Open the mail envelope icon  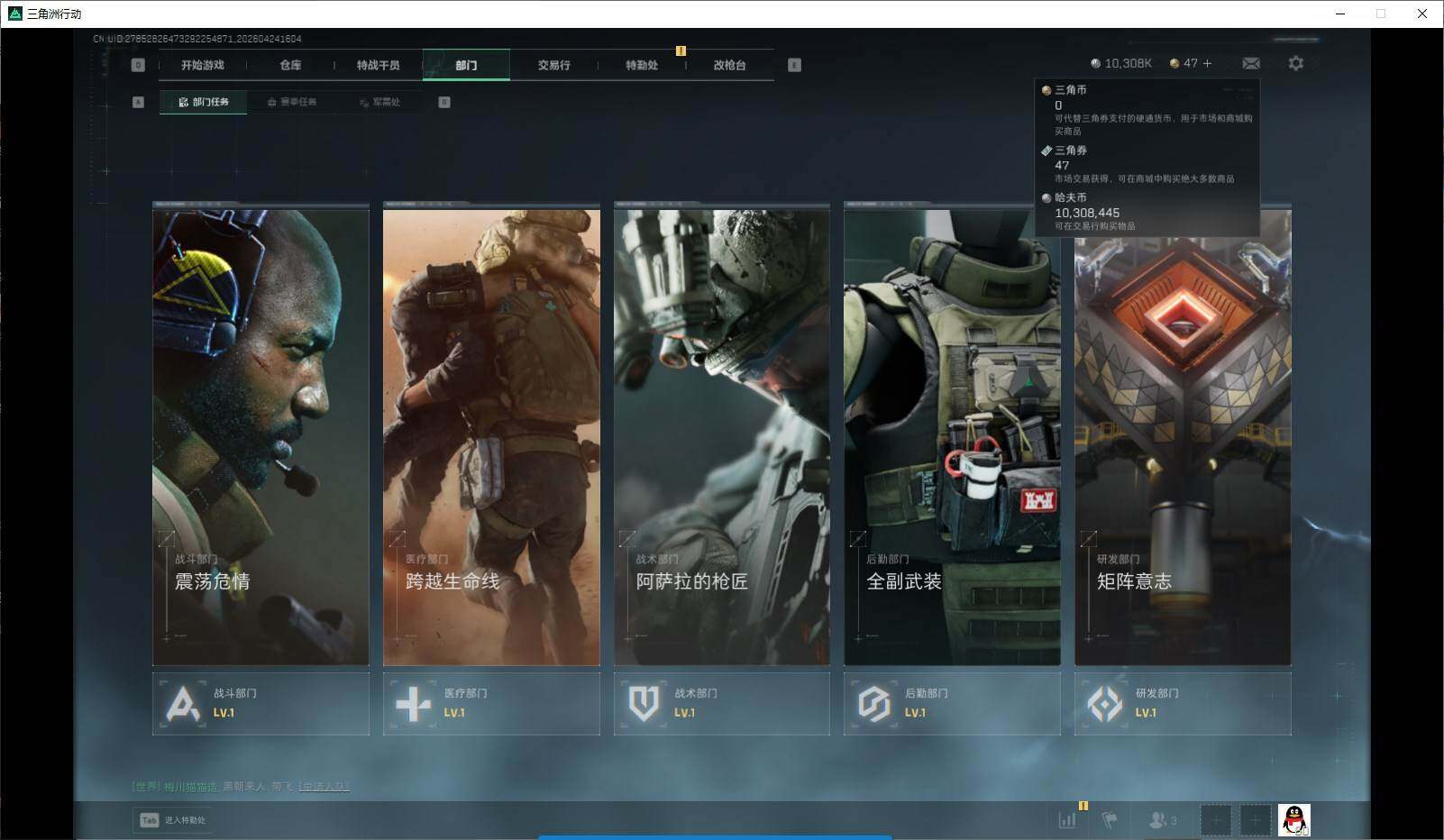click(1251, 63)
